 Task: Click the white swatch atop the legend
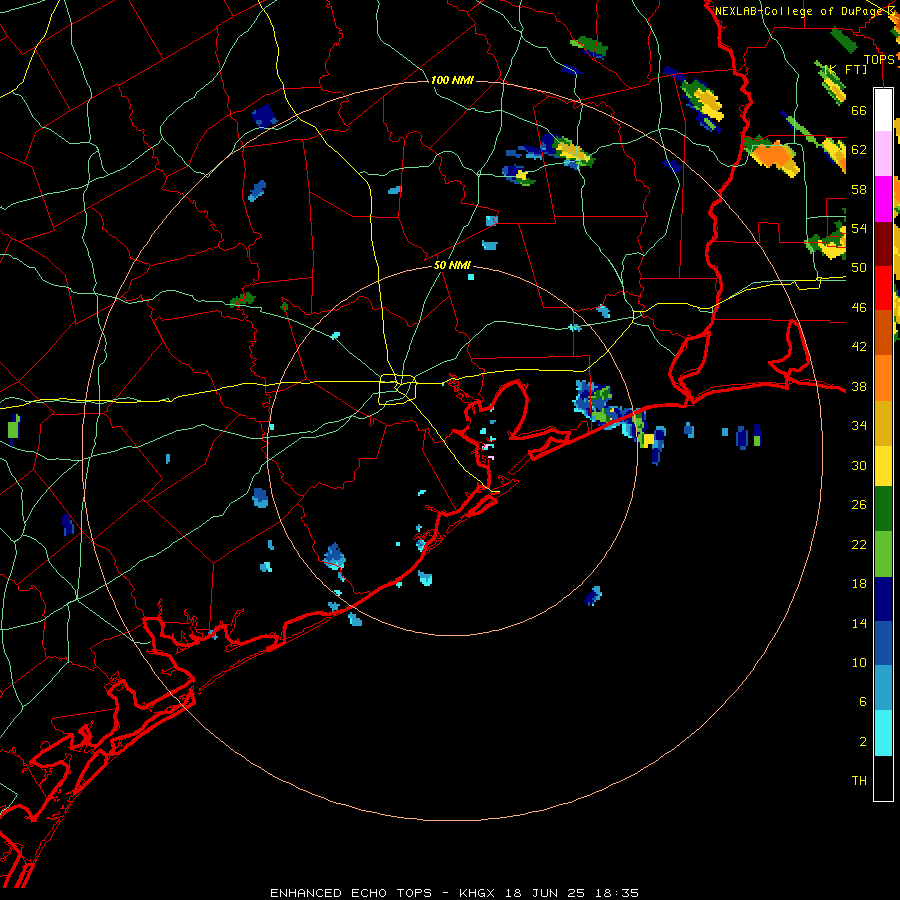(883, 110)
